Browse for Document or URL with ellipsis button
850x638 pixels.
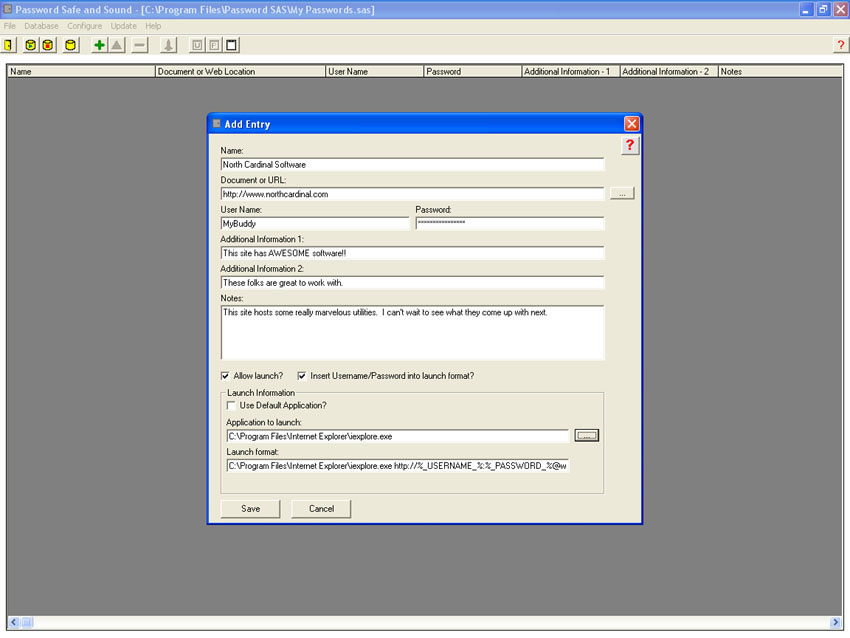click(x=621, y=194)
